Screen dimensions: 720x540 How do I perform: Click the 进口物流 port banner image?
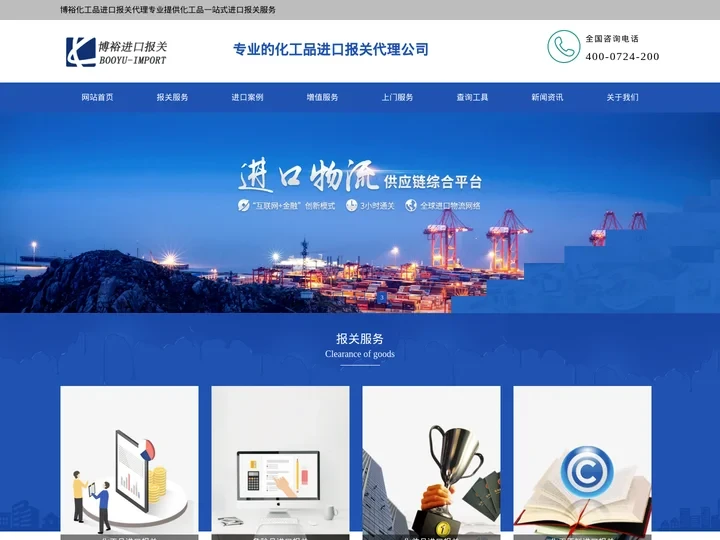360,213
